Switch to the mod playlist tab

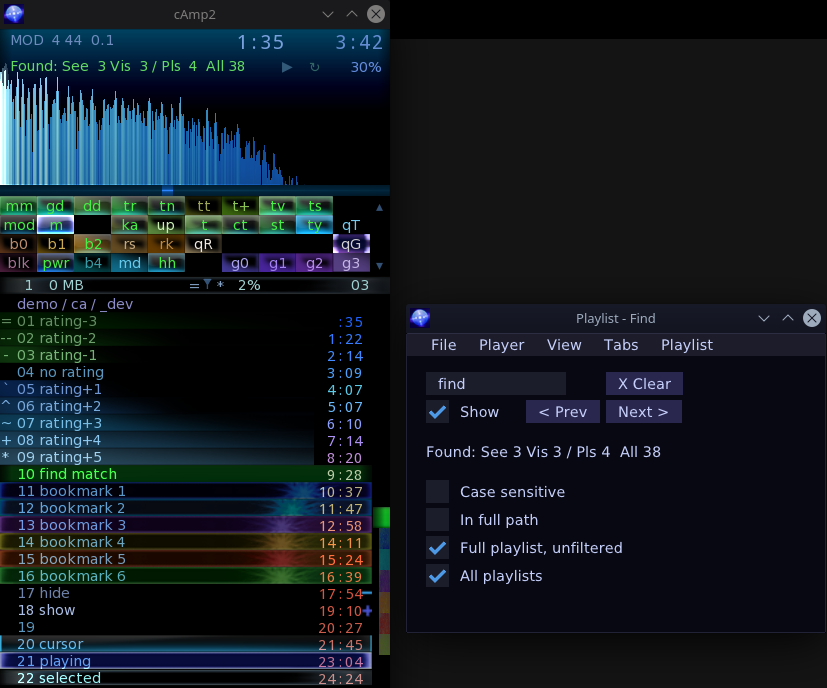[18, 225]
